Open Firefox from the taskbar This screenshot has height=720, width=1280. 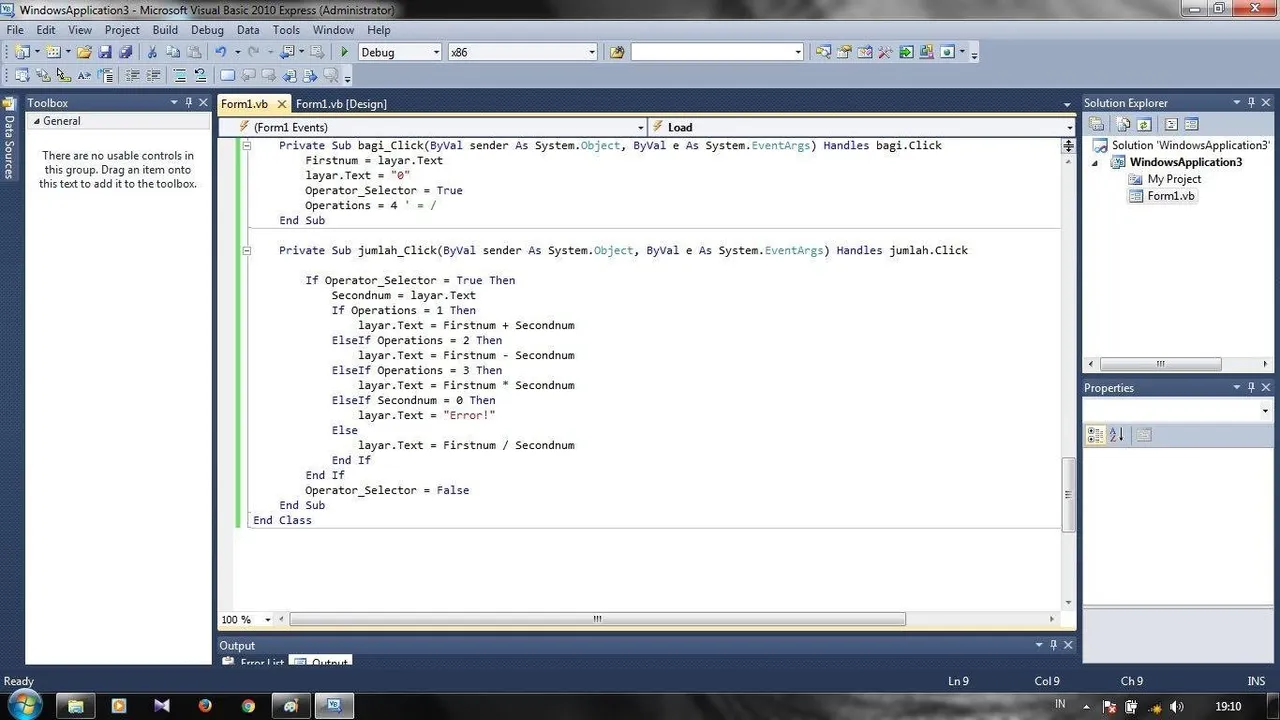(205, 705)
